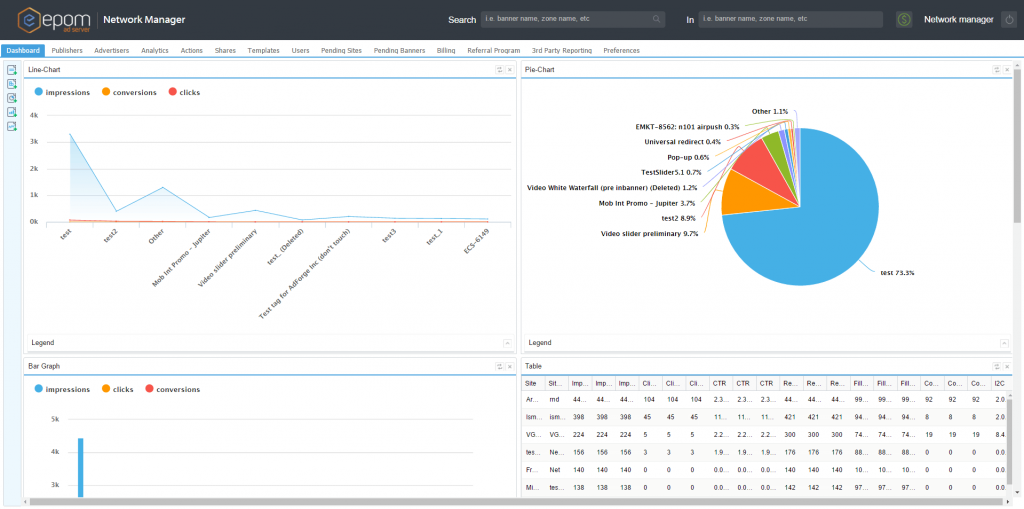The image size is (1024, 509).
Task: Click the add pie chart widget icon in sidebar
Action: tap(11, 98)
